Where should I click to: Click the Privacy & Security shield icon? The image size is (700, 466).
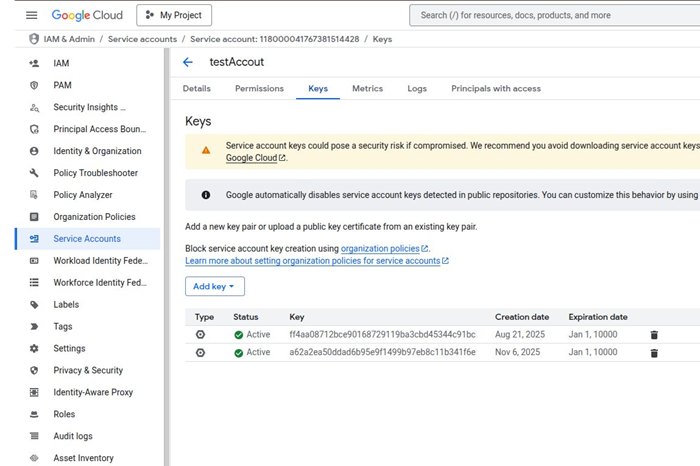(34, 371)
